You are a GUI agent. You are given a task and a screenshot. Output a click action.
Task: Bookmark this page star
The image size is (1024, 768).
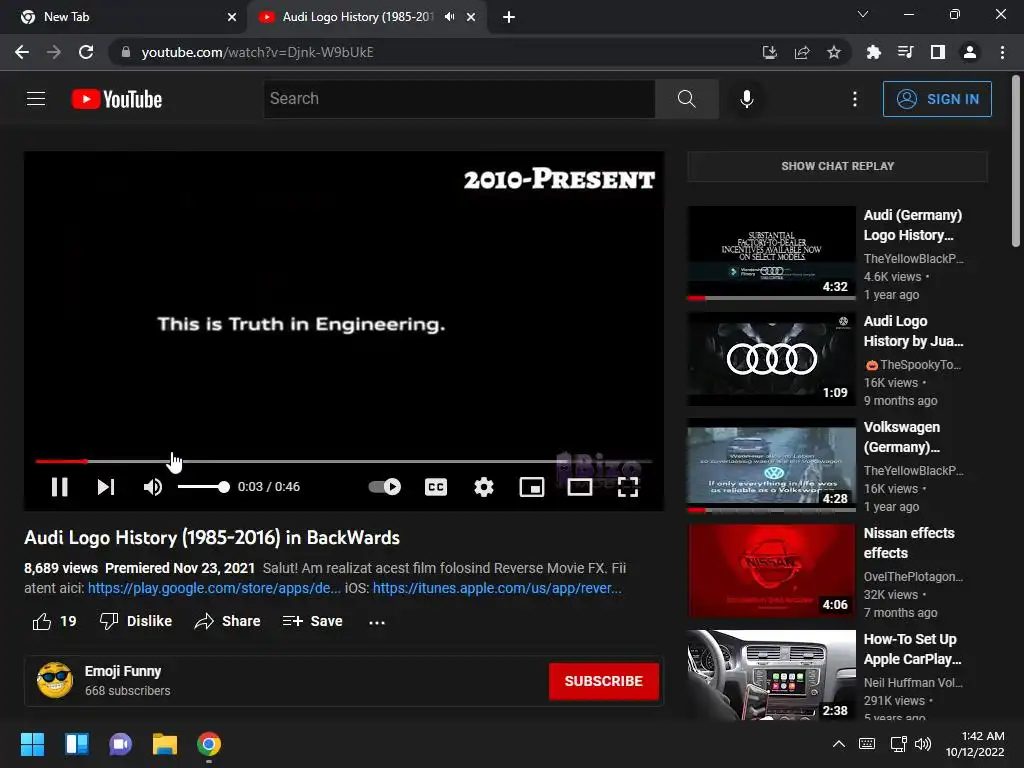click(834, 52)
